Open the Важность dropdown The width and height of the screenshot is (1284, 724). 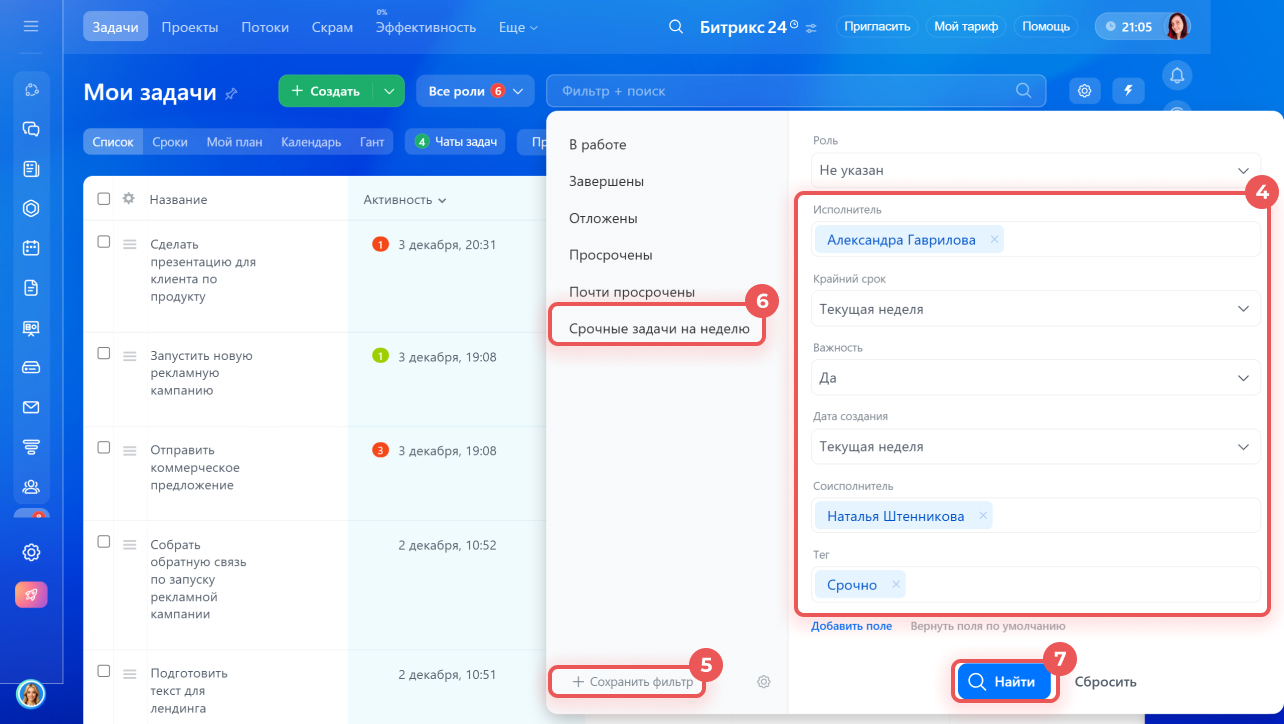1035,378
